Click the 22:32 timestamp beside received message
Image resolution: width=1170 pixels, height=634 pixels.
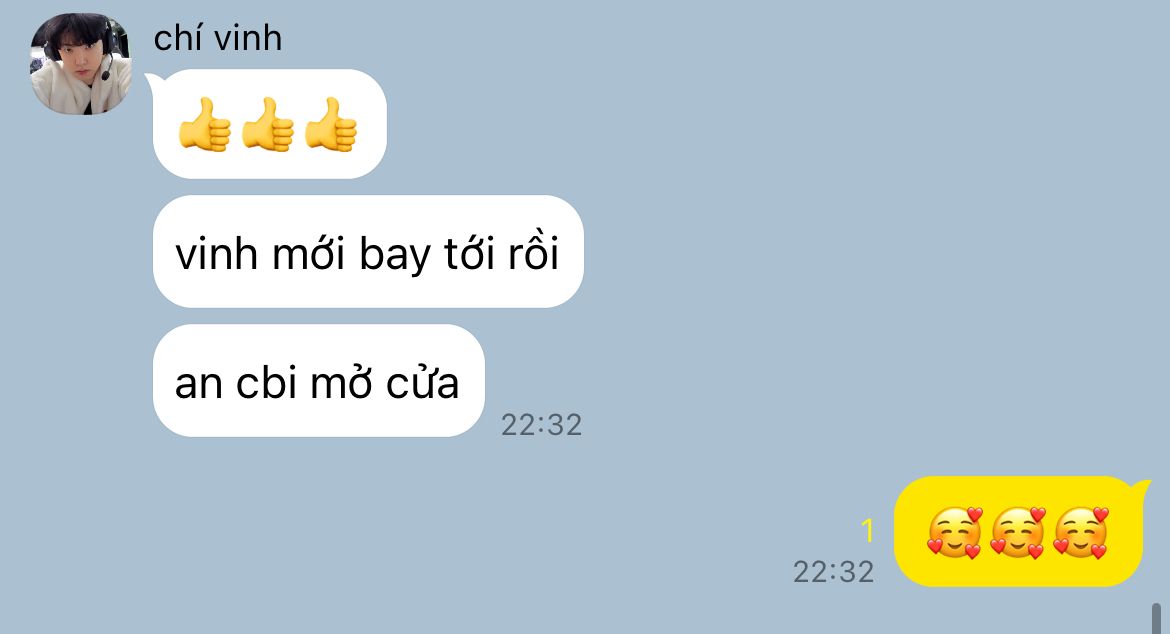541,425
